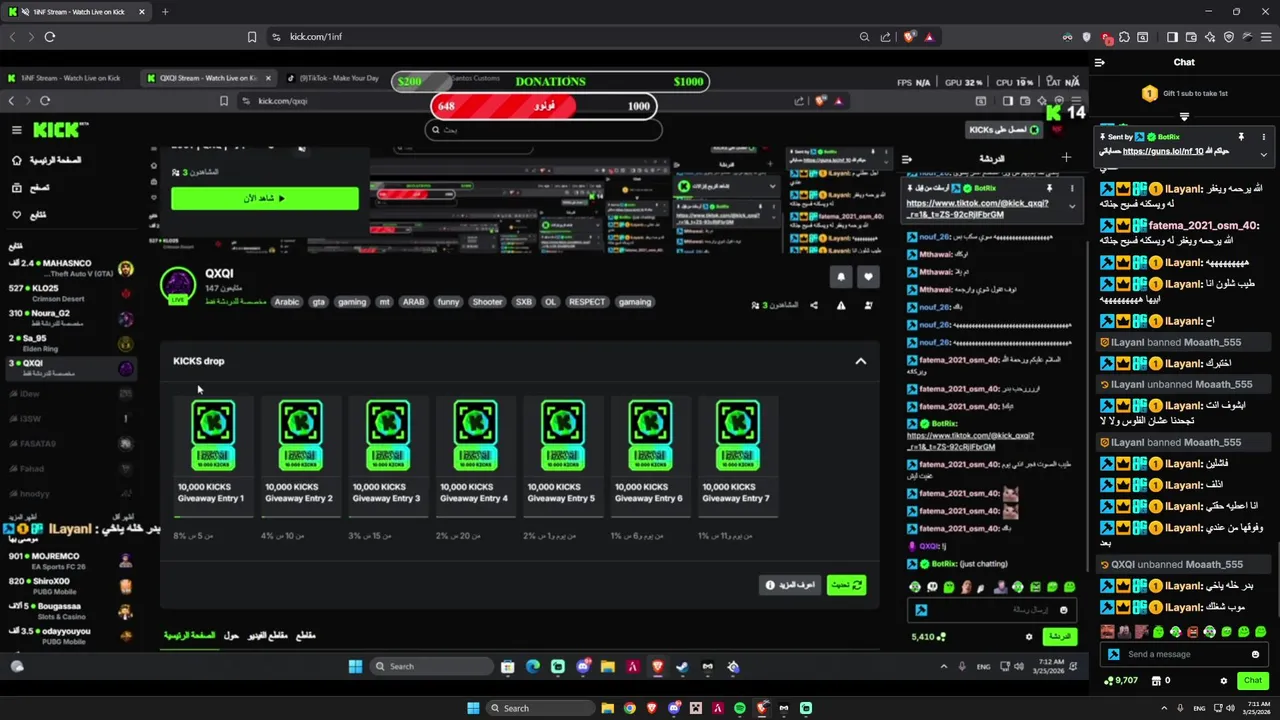Toggle the QXQI follow heart in the stream
The width and height of the screenshot is (1280, 720).
(867, 277)
